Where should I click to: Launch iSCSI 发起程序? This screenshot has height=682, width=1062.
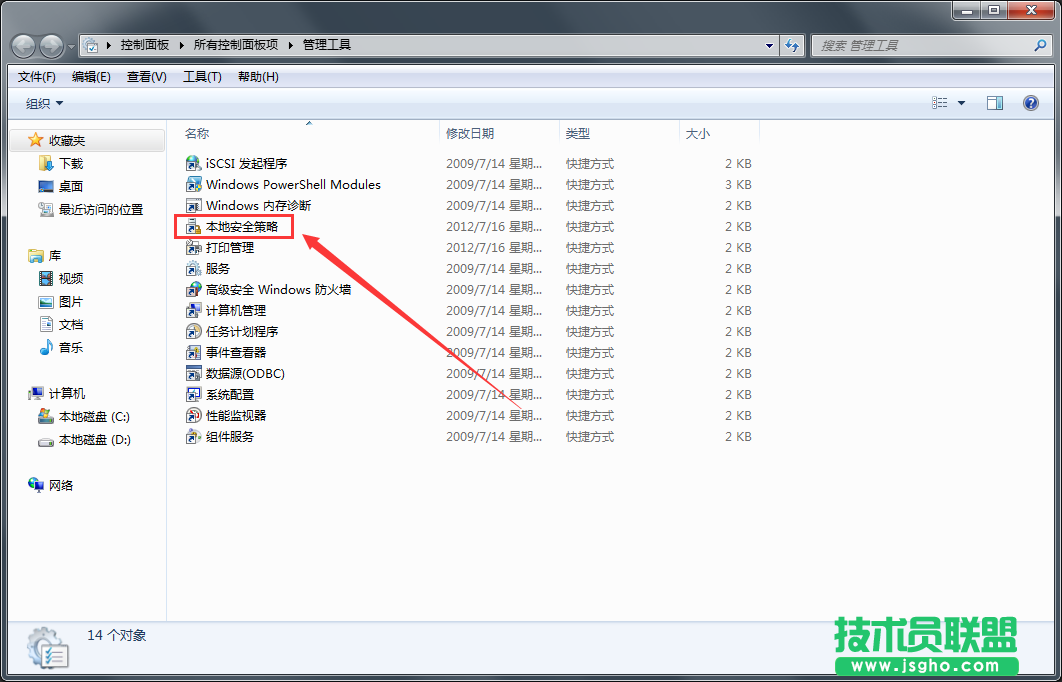pyautogui.click(x=236, y=163)
